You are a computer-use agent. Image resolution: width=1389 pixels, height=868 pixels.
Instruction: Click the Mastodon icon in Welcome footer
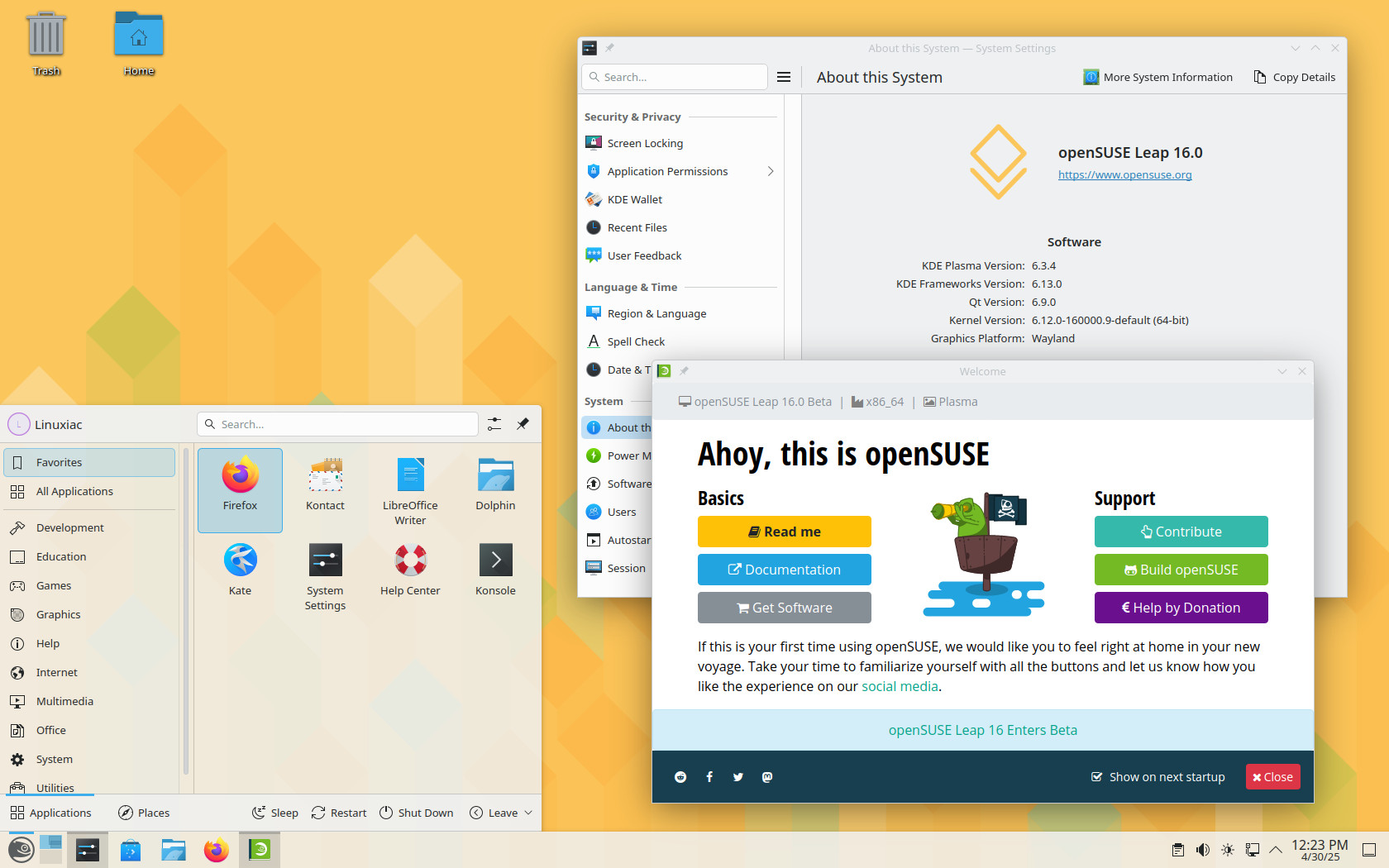click(767, 777)
